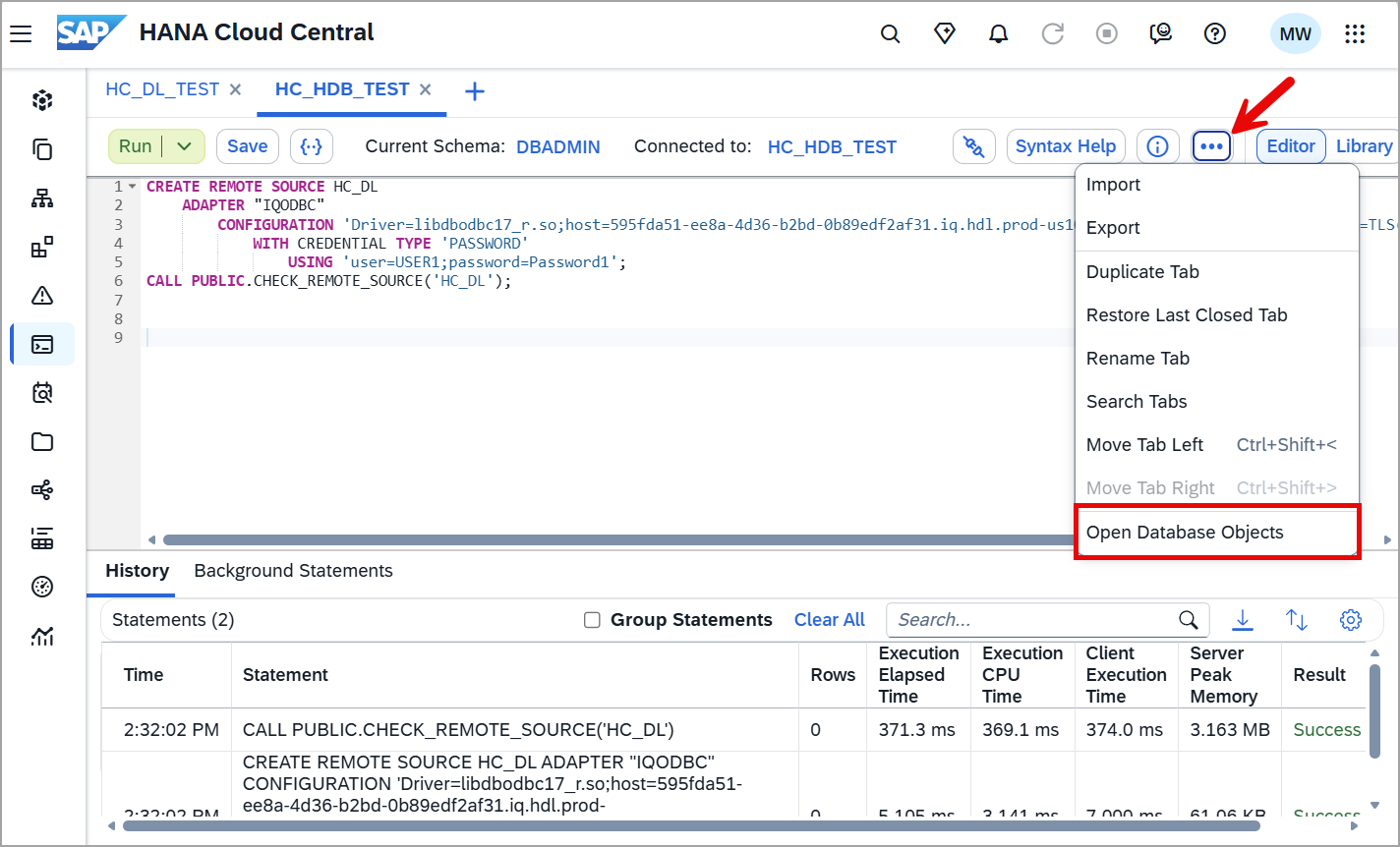Open the hierarchy icon in sidebar
This screenshot has height=847, width=1400.
42,198
